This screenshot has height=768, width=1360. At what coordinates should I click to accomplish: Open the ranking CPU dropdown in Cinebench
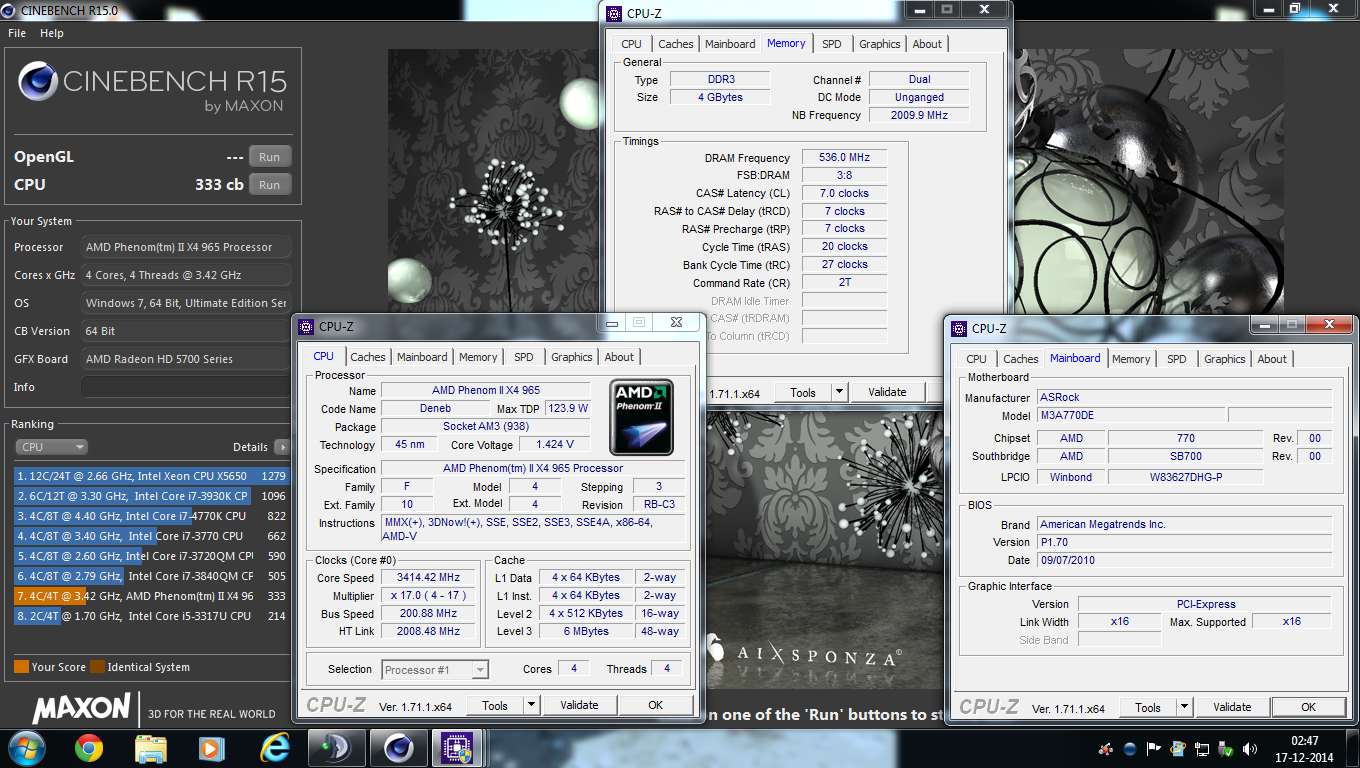pyautogui.click(x=51, y=447)
